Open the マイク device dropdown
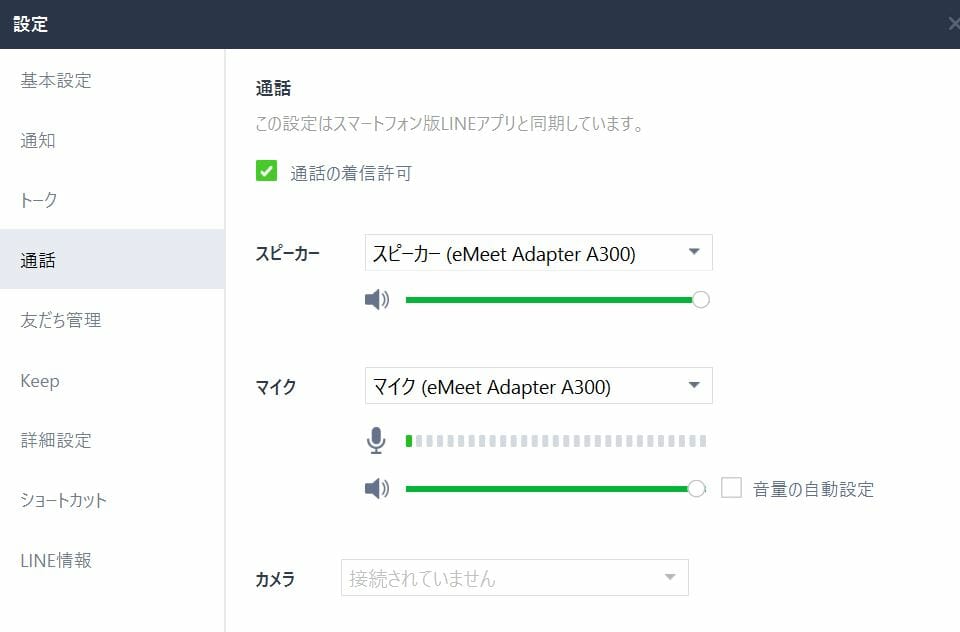The height and width of the screenshot is (632, 960). click(538, 386)
